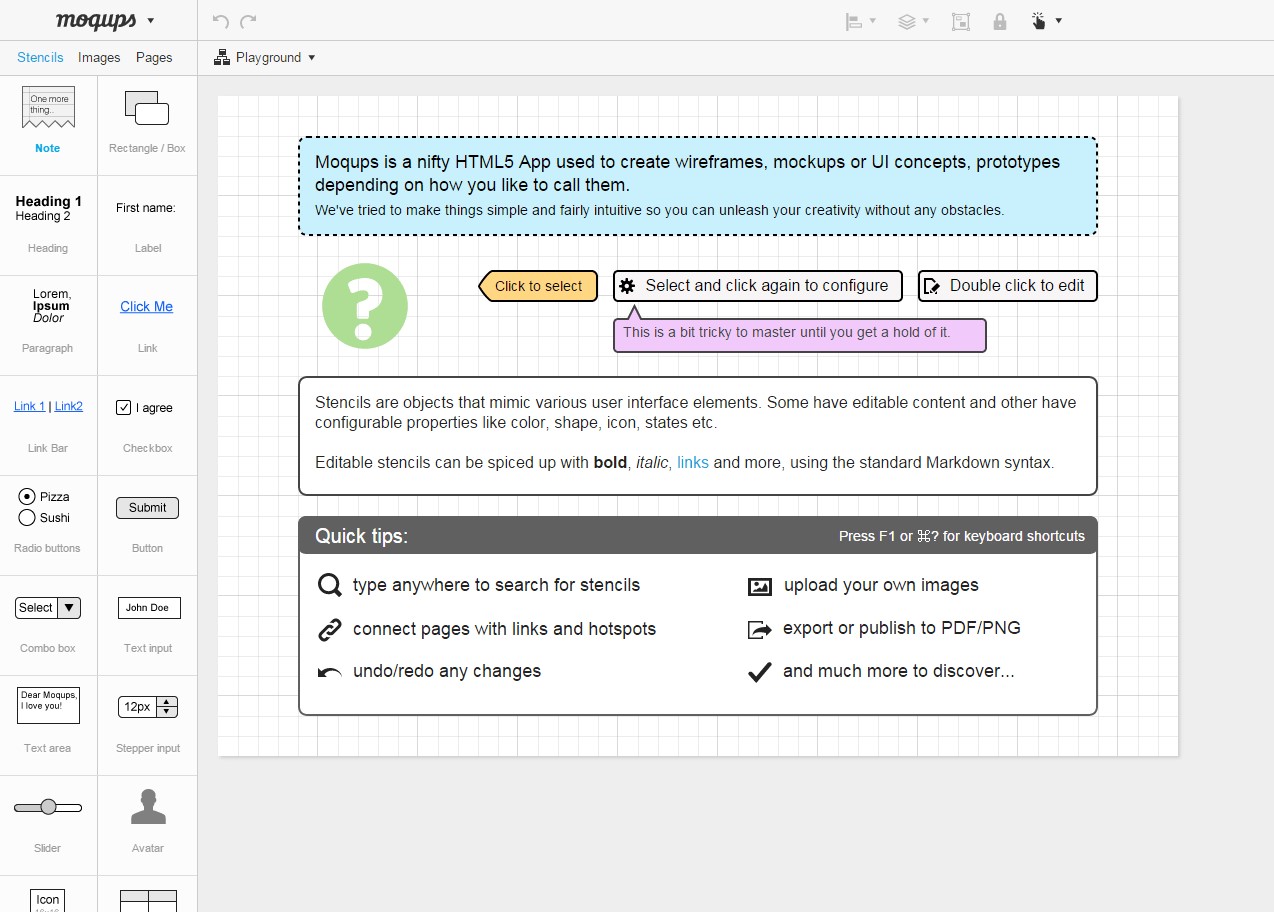Screen dimensions: 1274x912
Task: Click 'Link2' in the Link Bar stencil
Action: point(69,406)
